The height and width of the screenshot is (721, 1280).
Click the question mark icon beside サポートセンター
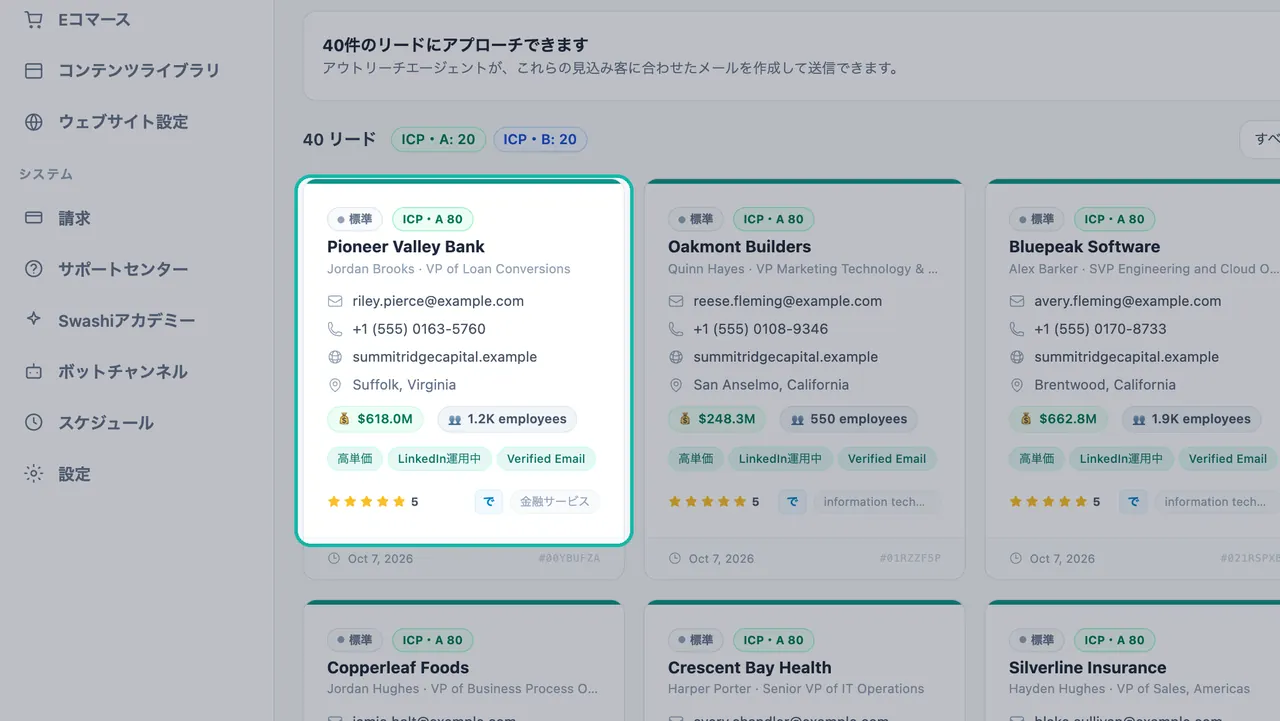[x=34, y=269]
